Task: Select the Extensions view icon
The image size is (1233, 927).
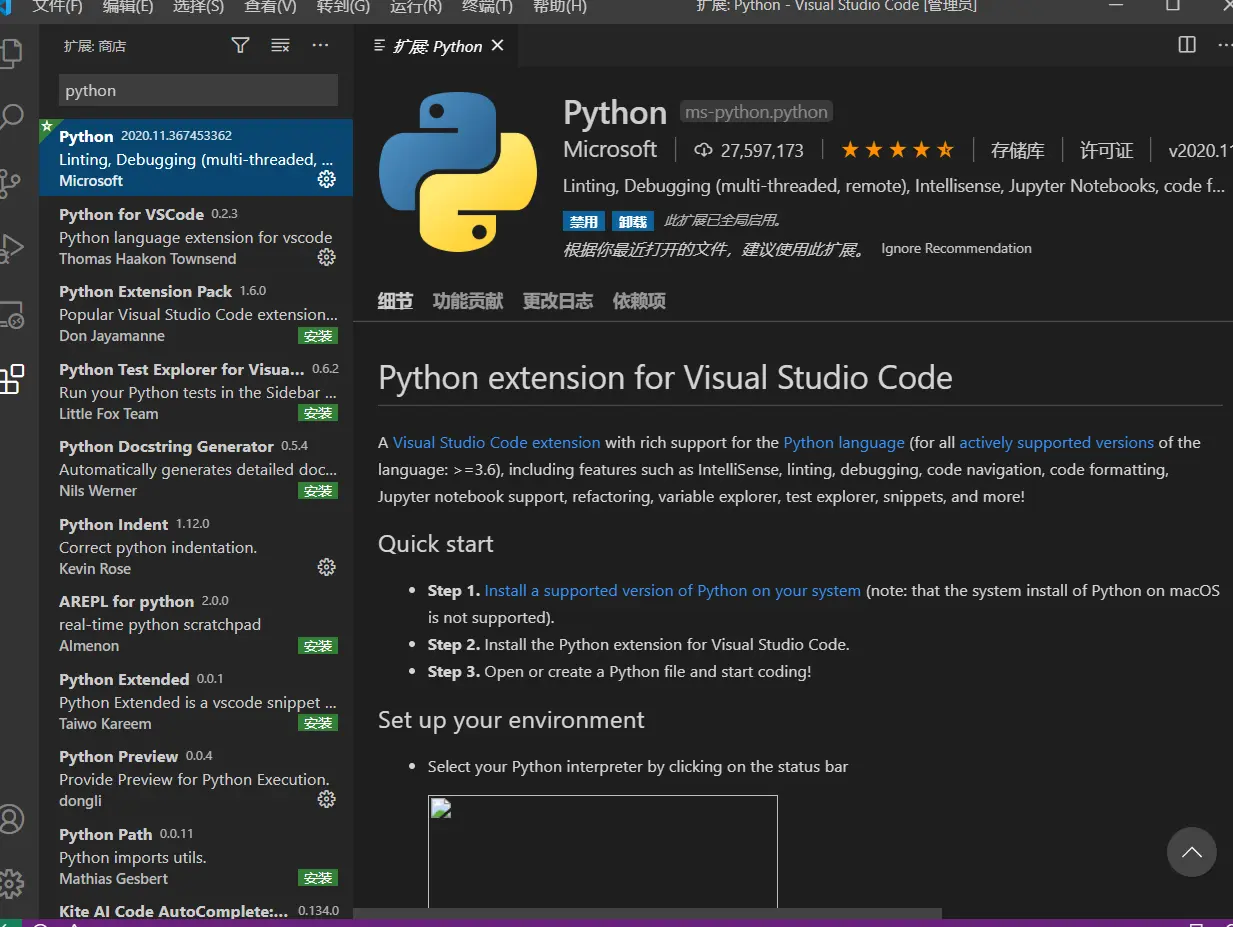Action: (10, 379)
